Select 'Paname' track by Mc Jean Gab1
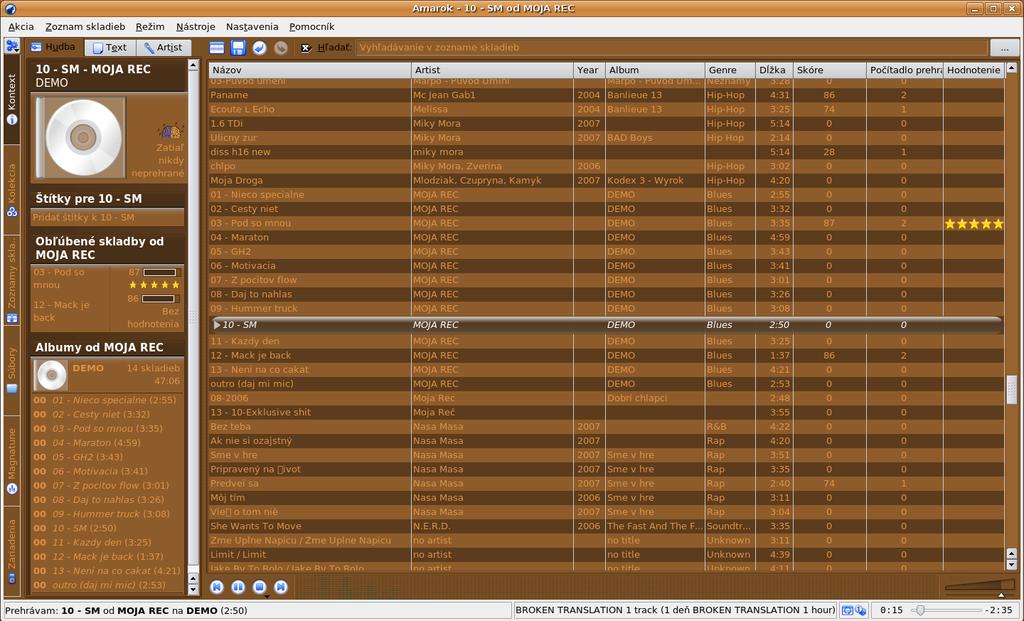Image resolution: width=1024 pixels, height=621 pixels. pyautogui.click(x=606, y=95)
